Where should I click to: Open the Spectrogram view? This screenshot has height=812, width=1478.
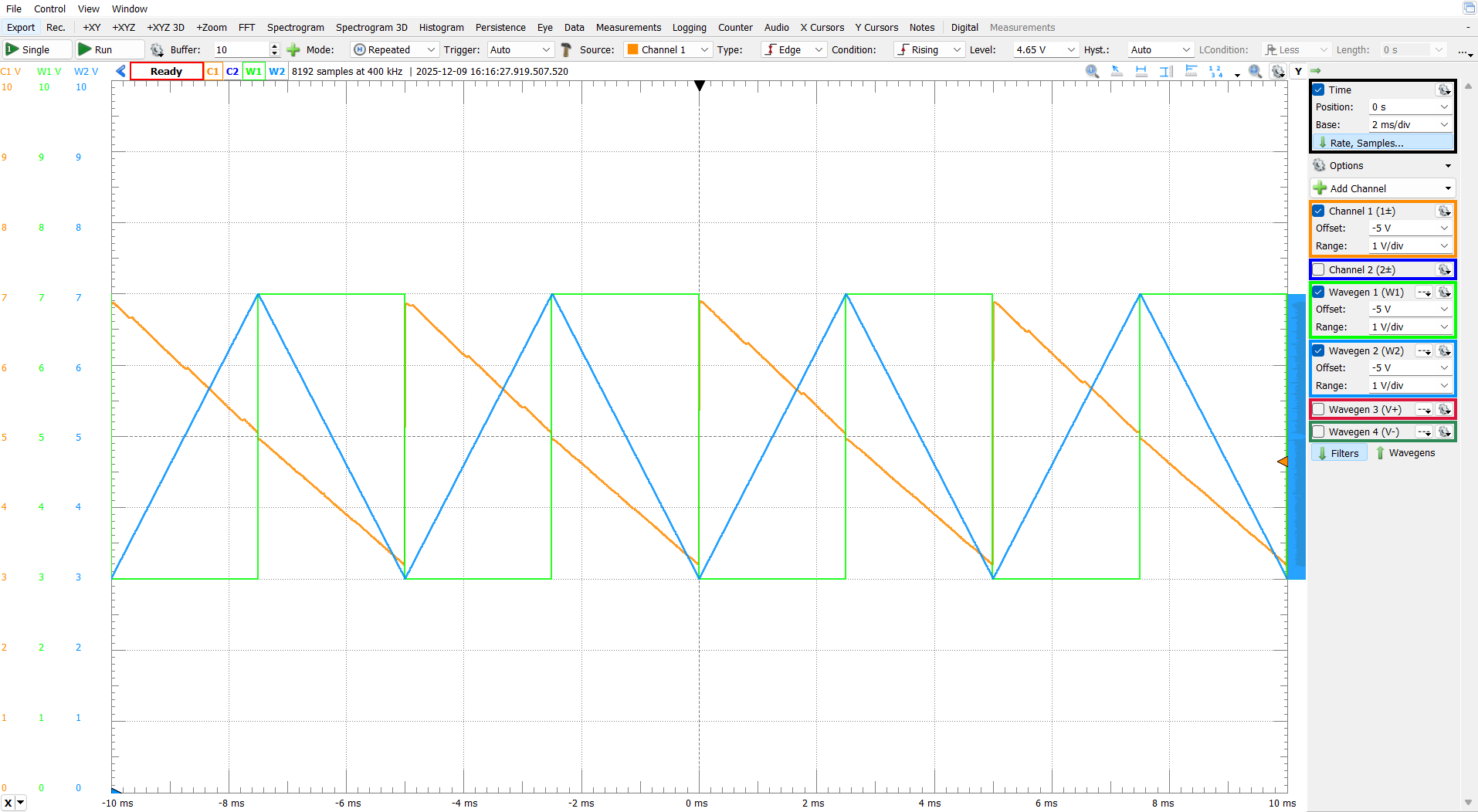295,28
